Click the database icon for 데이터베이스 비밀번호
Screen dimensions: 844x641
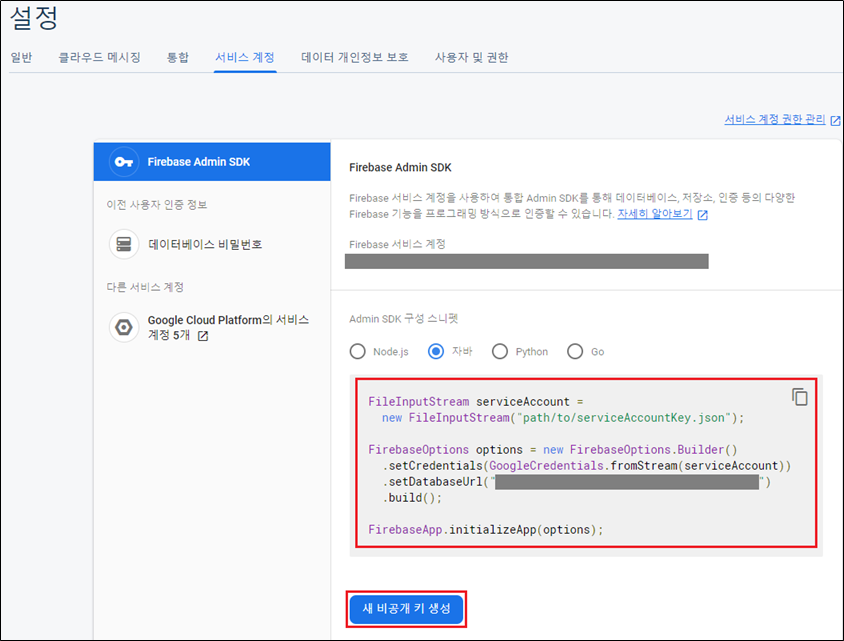pos(124,244)
